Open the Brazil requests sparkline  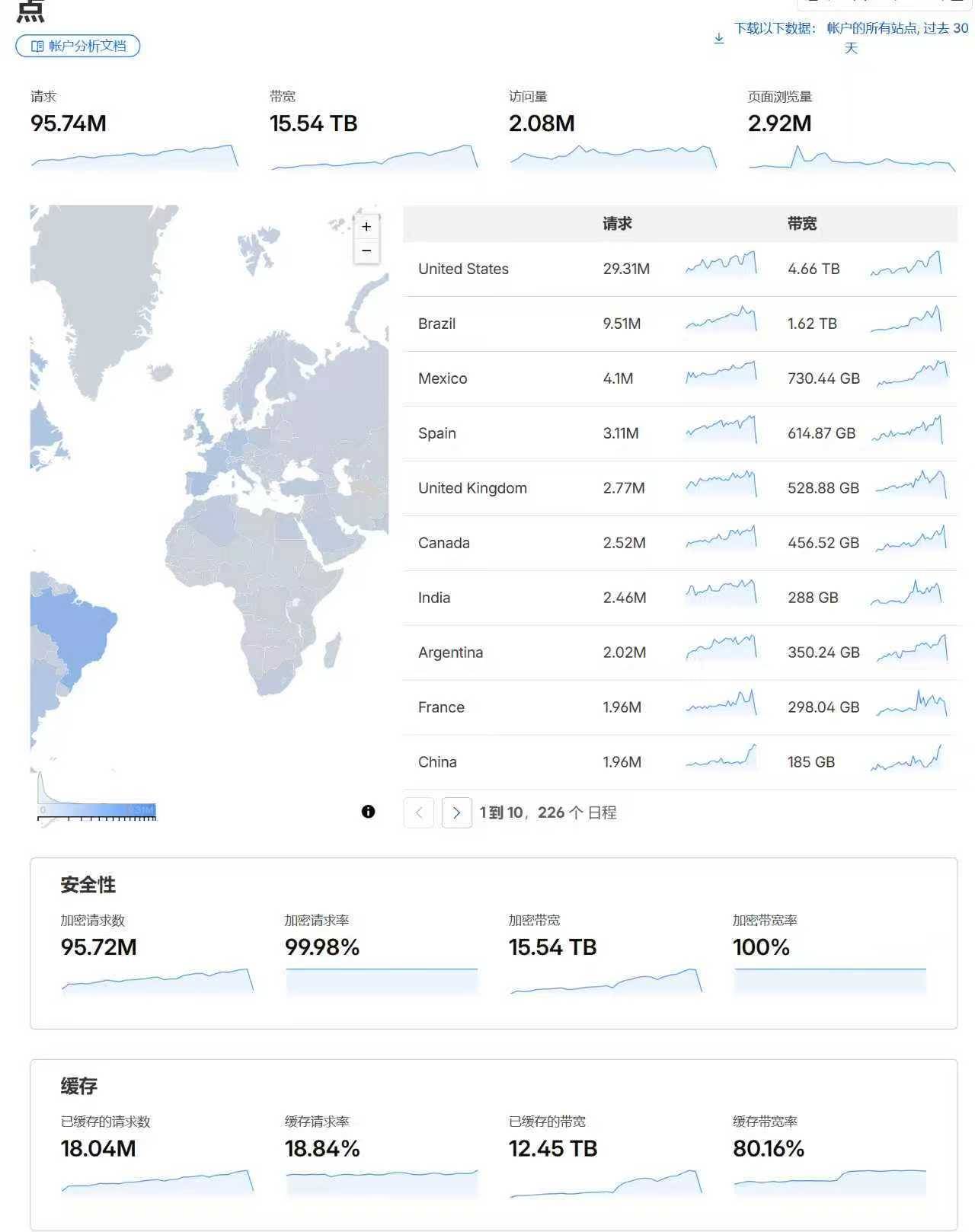tap(721, 318)
